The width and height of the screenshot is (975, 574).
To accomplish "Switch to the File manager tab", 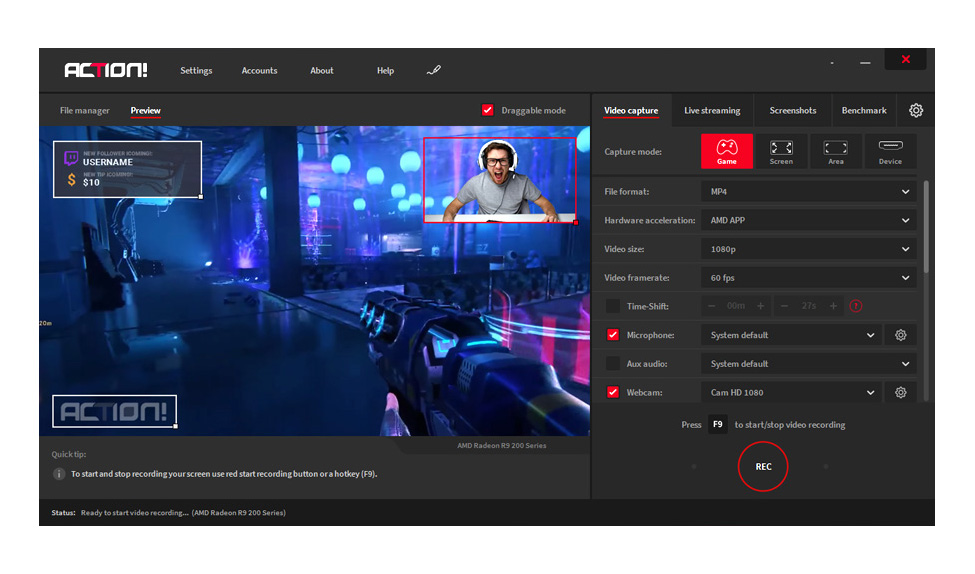I will click(85, 110).
